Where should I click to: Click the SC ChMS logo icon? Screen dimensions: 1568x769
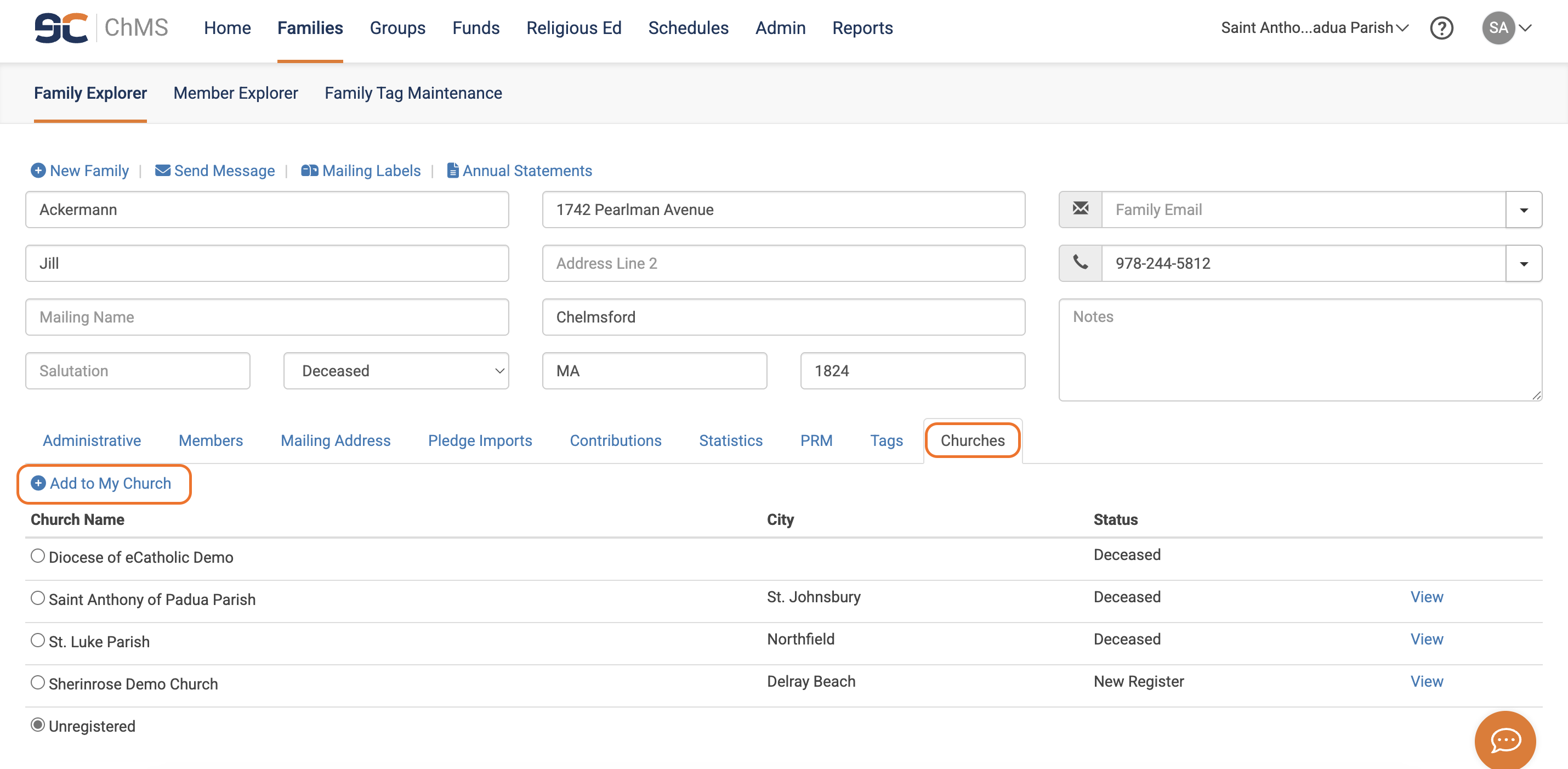tap(61, 28)
